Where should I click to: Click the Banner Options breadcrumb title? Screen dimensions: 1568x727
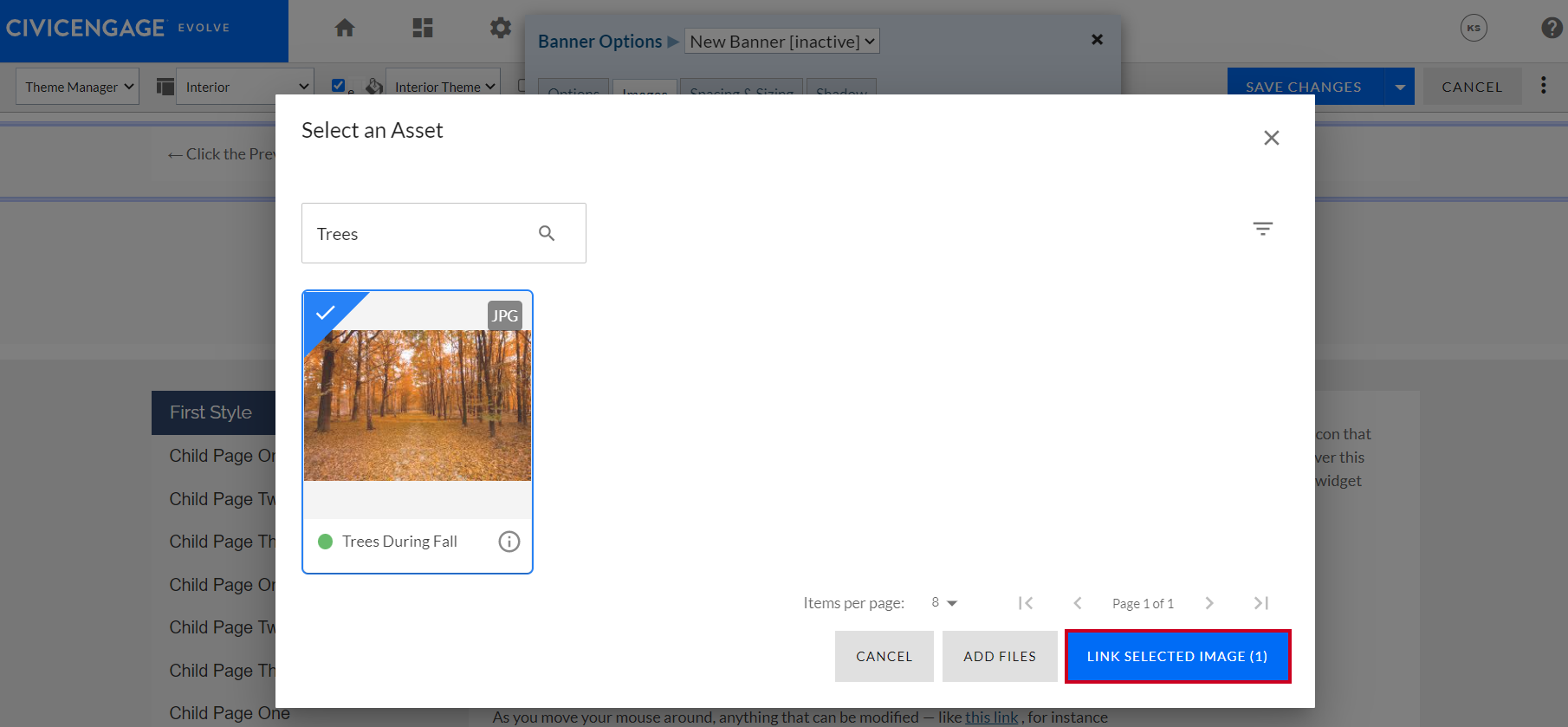pyautogui.click(x=599, y=42)
